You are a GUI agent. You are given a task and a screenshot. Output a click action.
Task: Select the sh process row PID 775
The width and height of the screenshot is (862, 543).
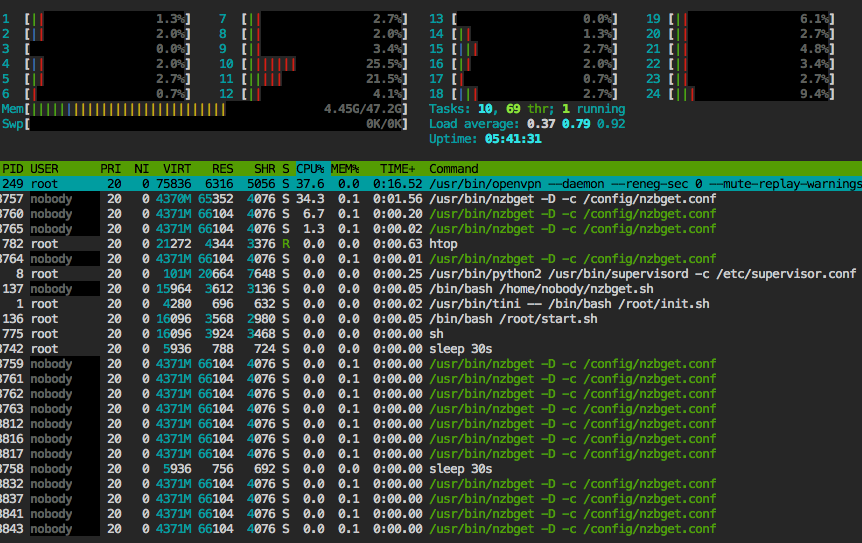(x=431, y=334)
